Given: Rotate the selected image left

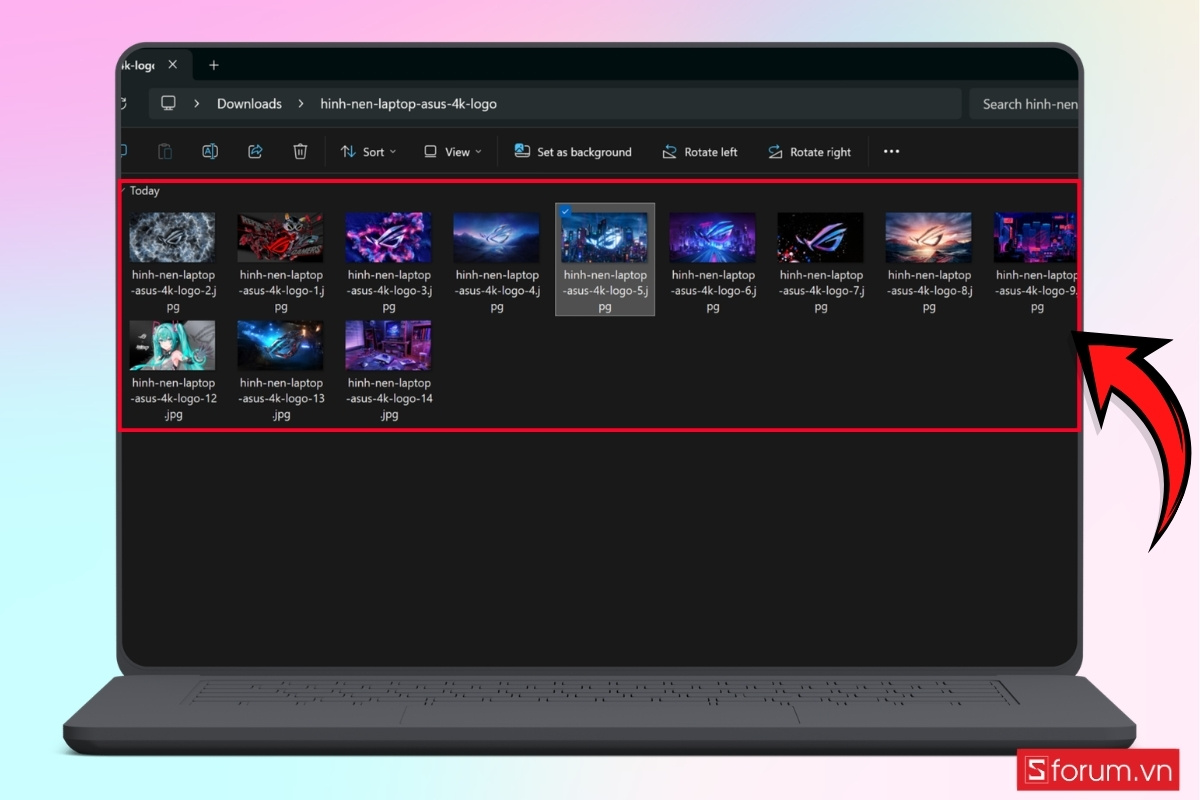Looking at the screenshot, I should tap(700, 152).
